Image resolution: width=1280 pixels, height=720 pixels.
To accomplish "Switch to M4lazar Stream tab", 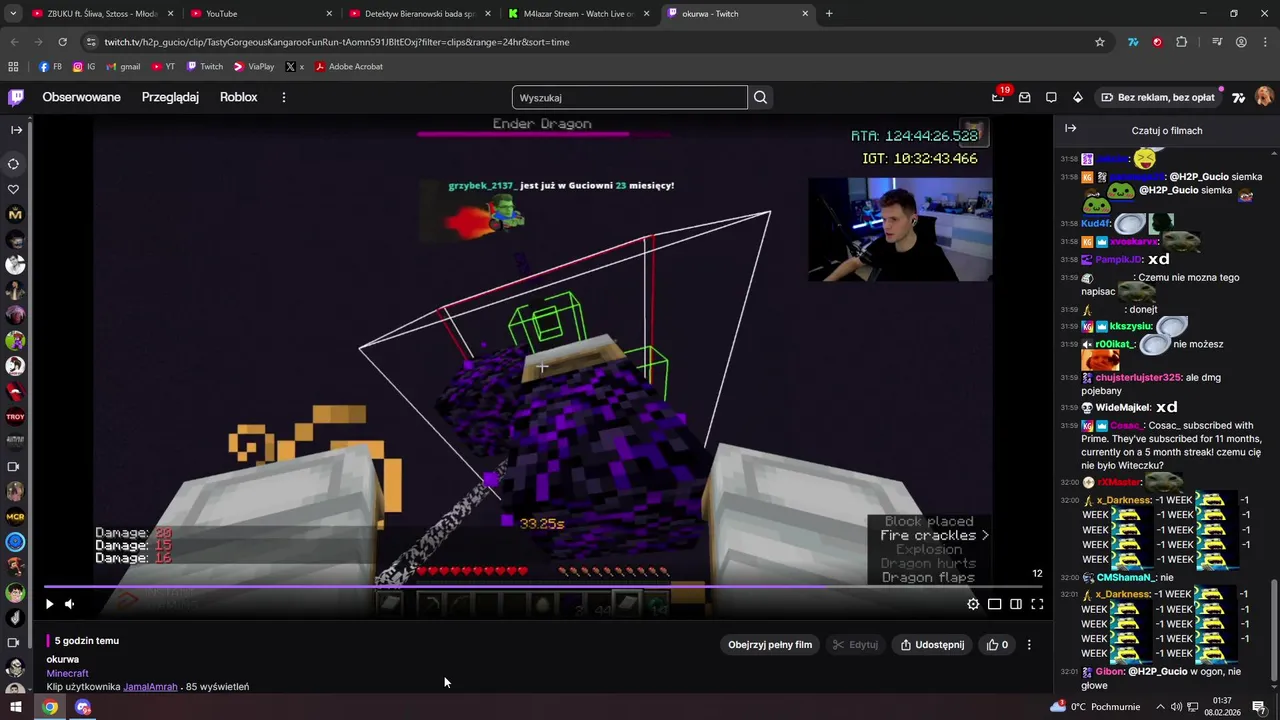I will click(579, 14).
